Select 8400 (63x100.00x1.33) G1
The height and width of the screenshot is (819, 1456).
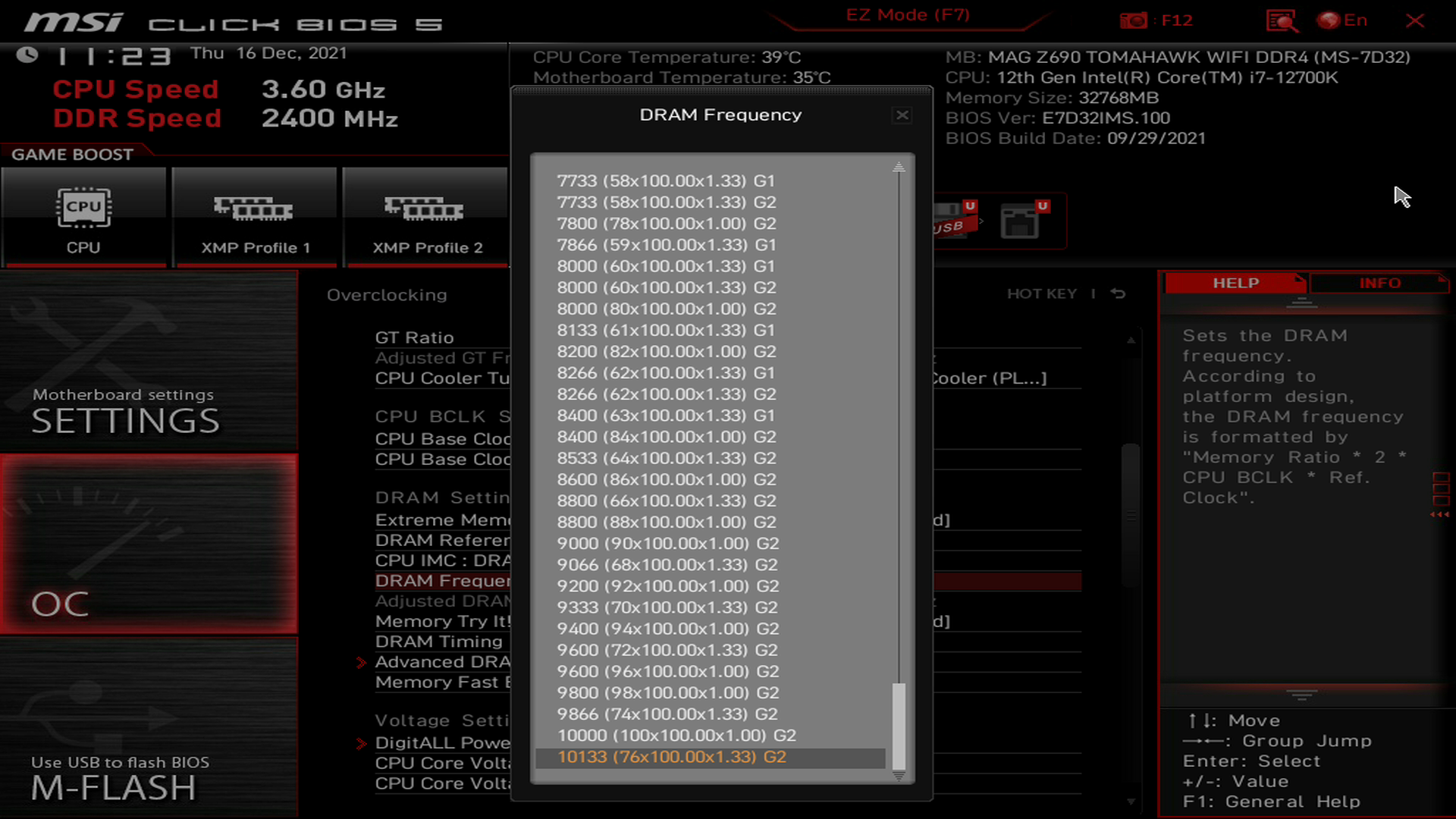[x=666, y=415]
